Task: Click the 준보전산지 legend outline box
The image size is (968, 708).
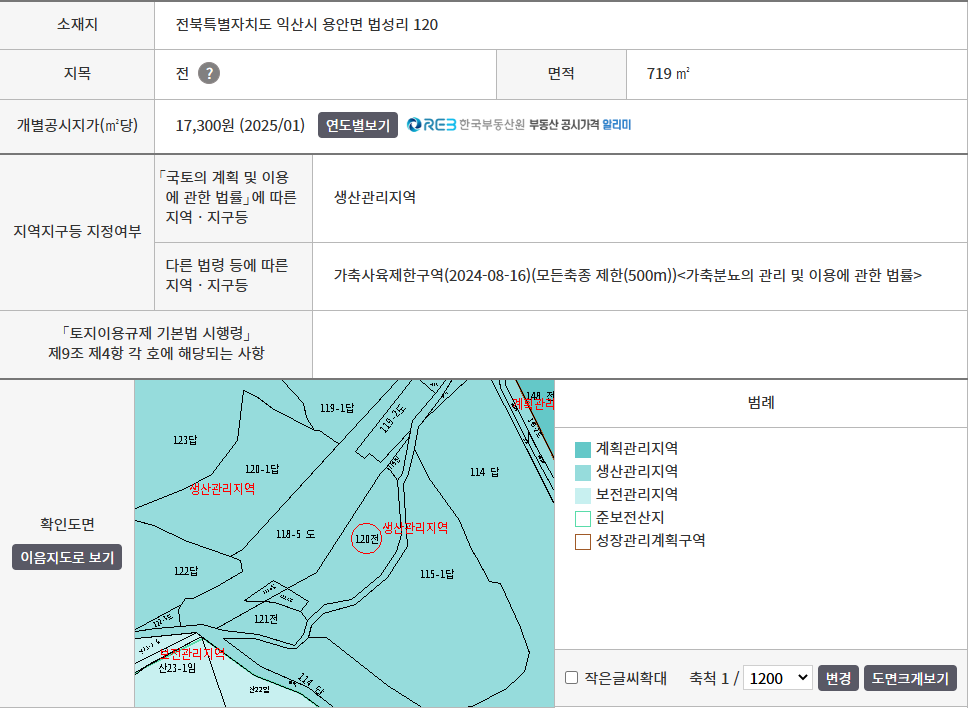Action: click(x=583, y=518)
